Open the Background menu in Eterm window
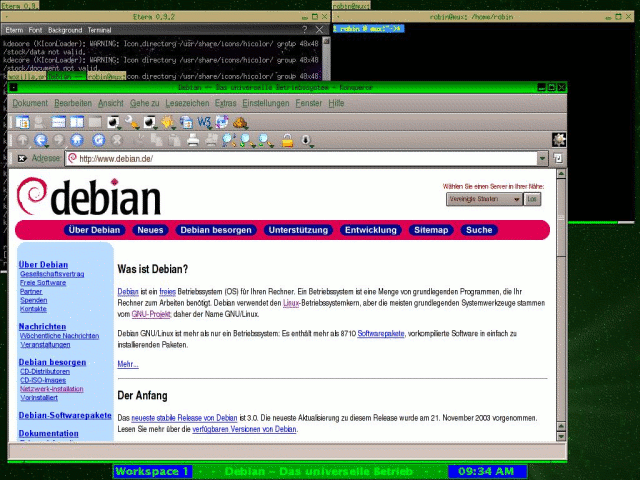 point(65,30)
